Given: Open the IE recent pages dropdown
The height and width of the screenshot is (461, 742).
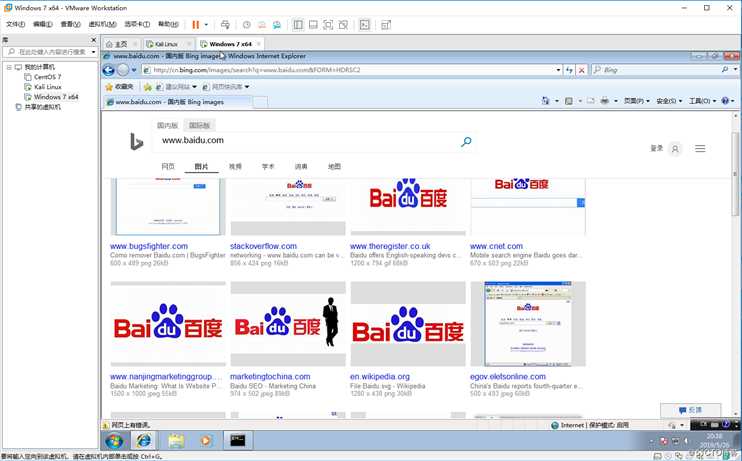Looking at the screenshot, I should coord(134,70).
